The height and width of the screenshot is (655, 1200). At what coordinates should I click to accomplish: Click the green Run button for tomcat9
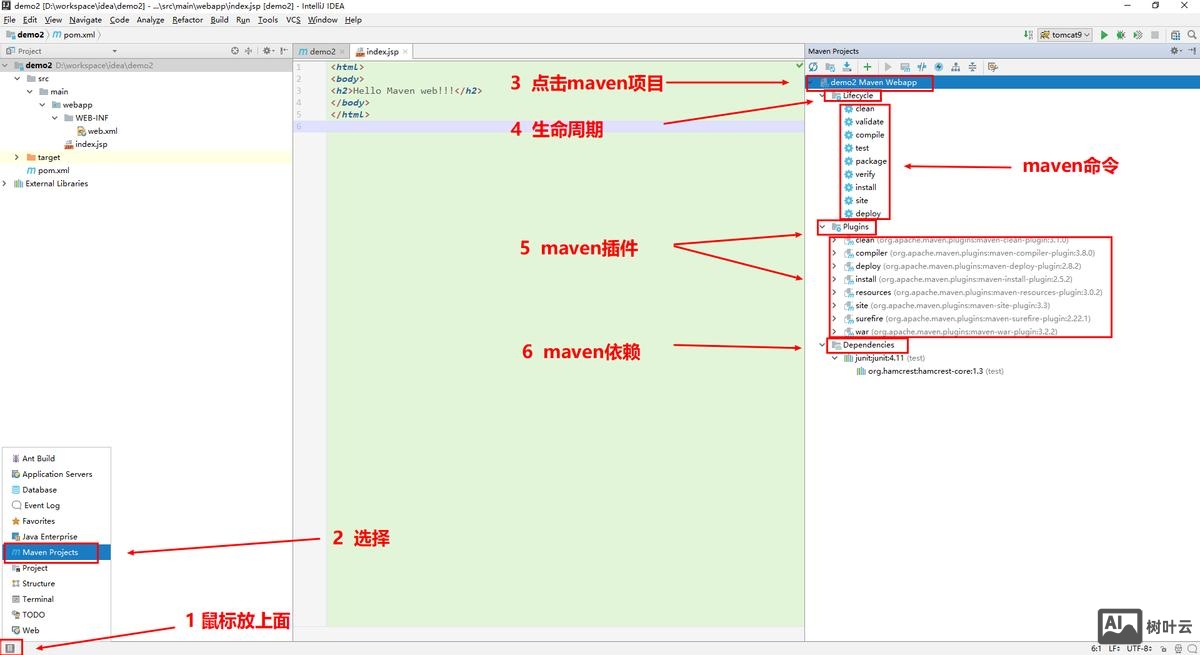[x=1104, y=35]
